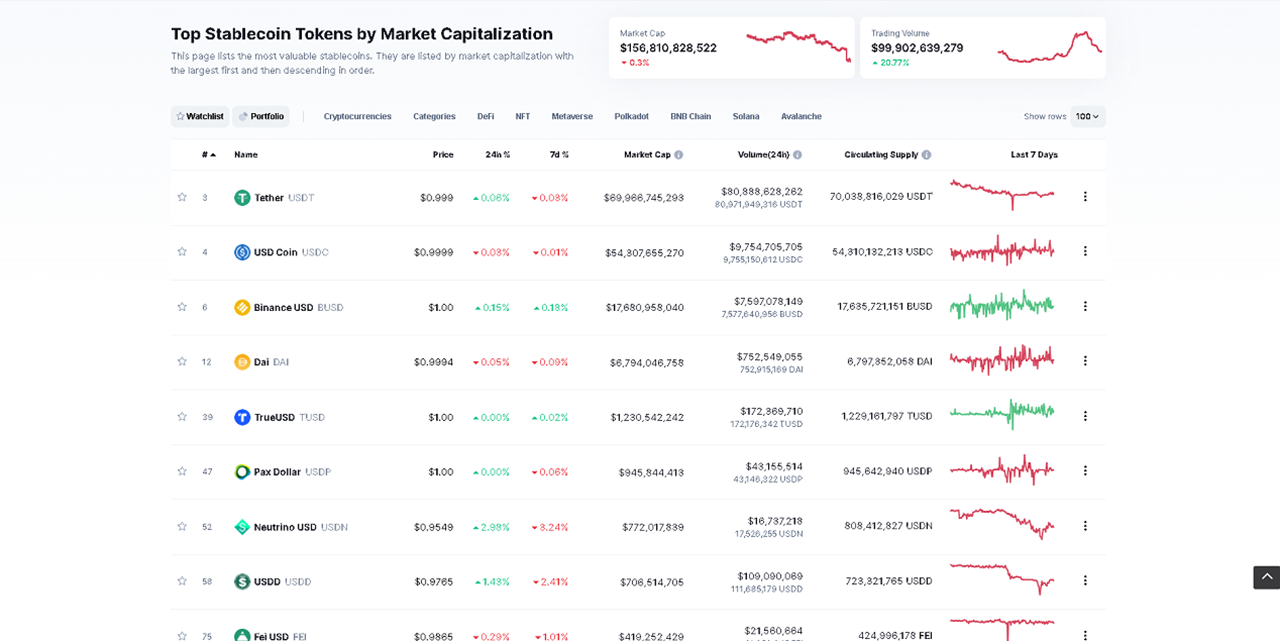Open the USDD row three-dot menu
The image size is (1280, 641).
(x=1085, y=581)
